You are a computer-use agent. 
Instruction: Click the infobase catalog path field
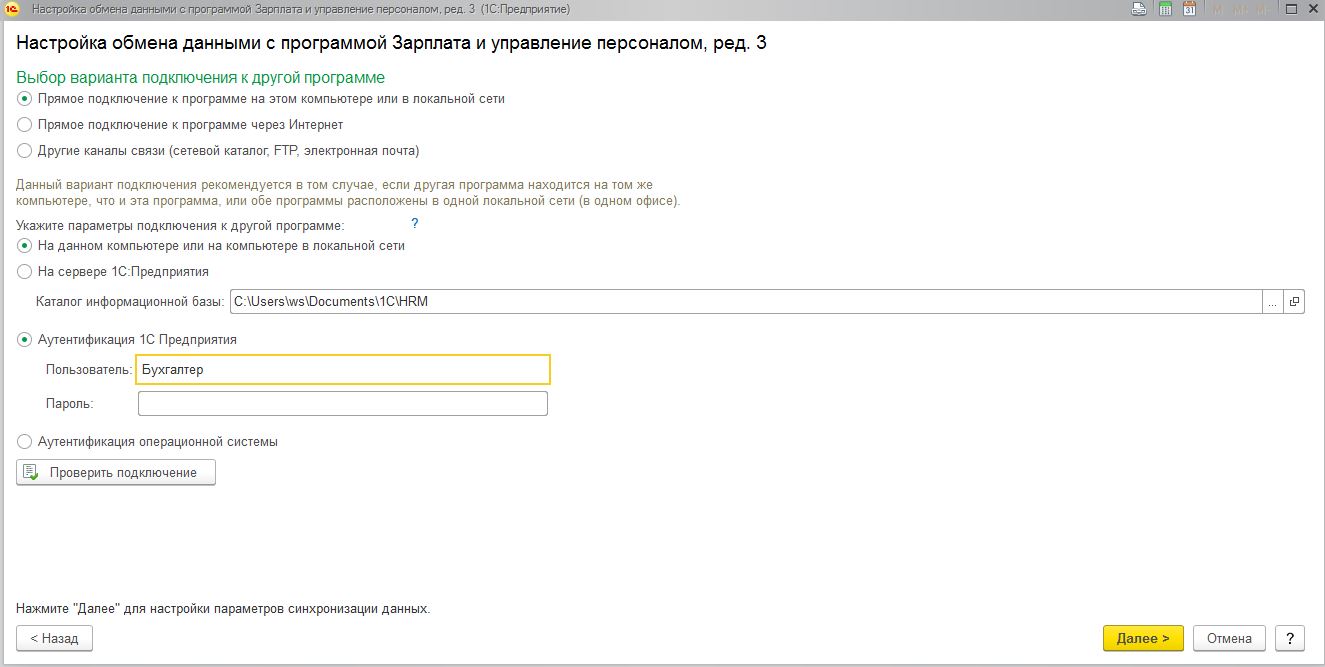745,301
